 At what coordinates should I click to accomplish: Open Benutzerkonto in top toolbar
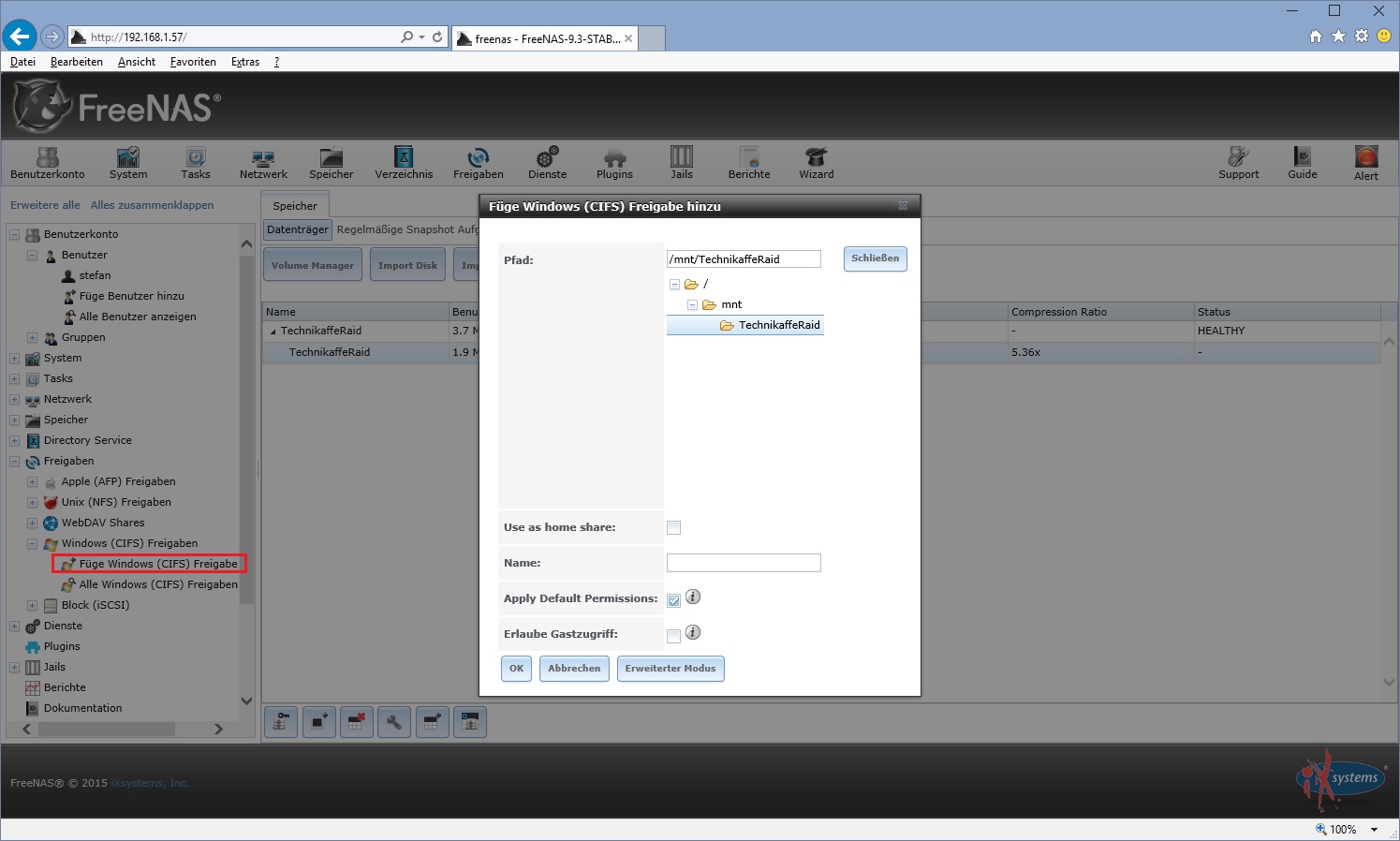pos(48,162)
